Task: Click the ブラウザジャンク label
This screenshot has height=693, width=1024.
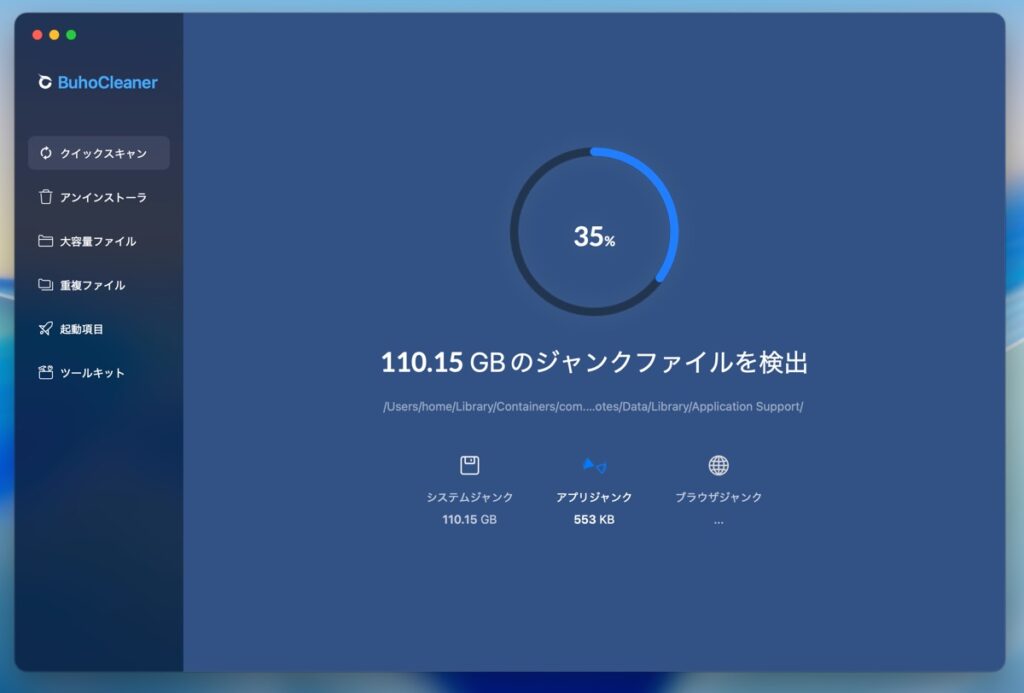Action: [x=718, y=497]
